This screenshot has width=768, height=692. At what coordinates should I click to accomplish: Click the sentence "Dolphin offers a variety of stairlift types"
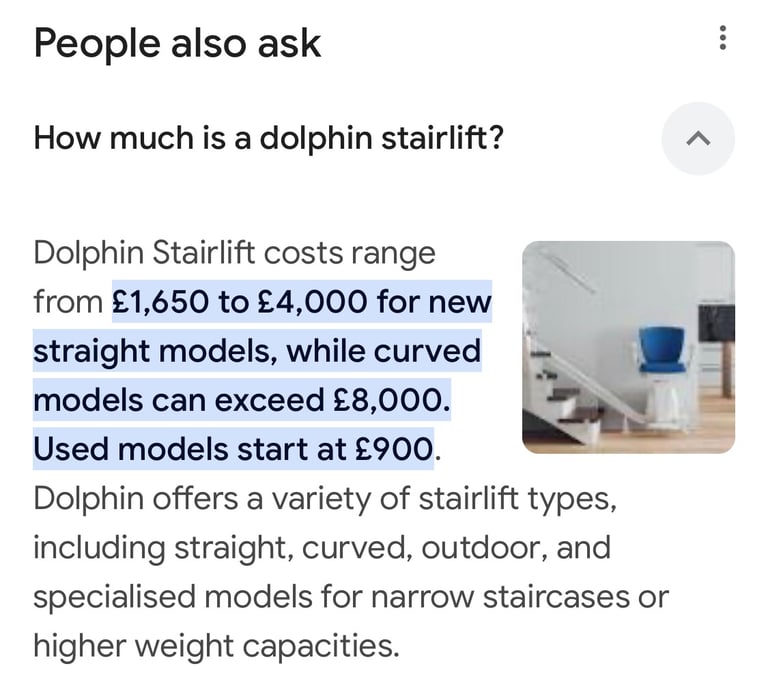[325, 499]
